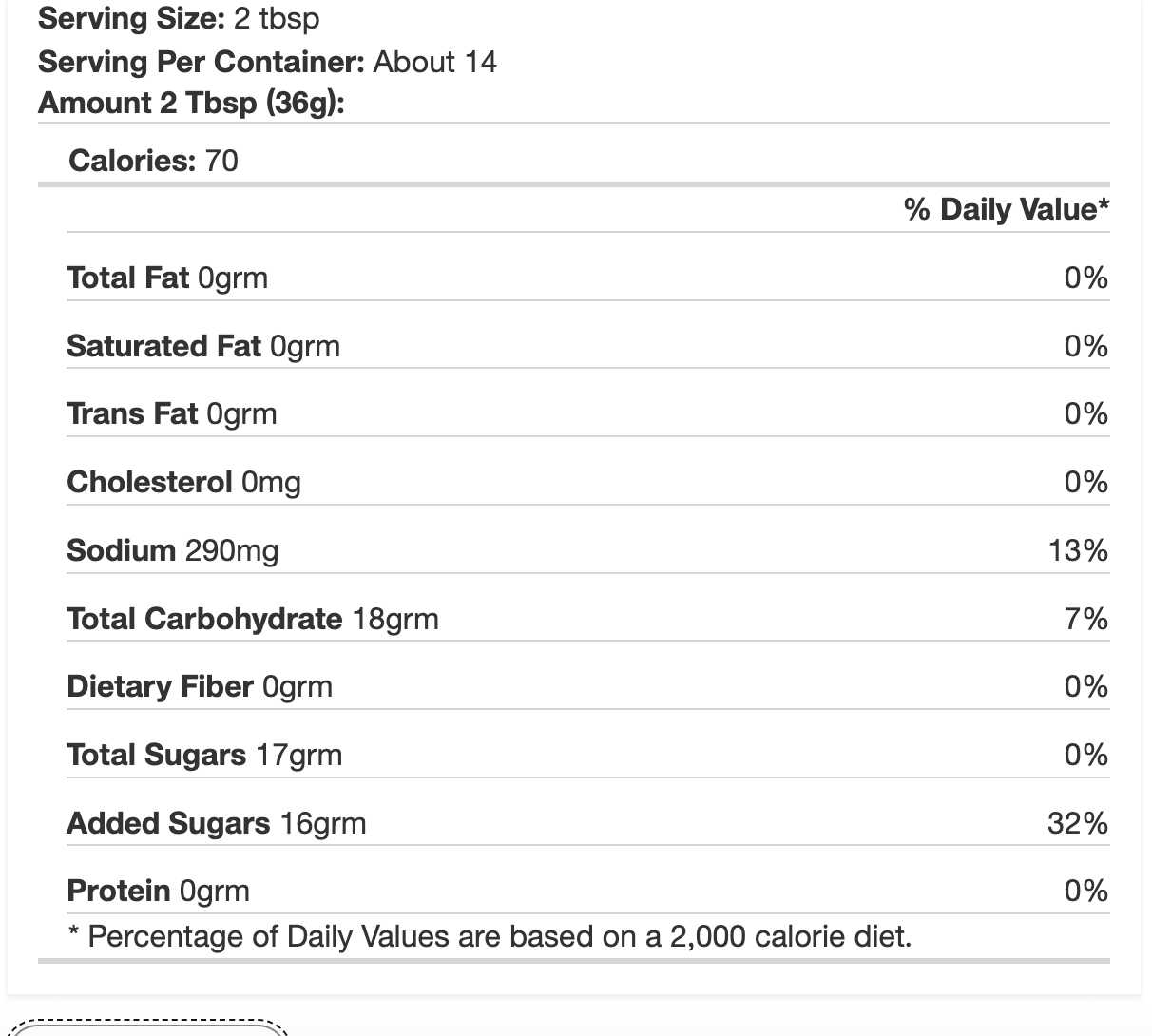Select the Added Sugars 16grm label
The image size is (1152, 1036).
[217, 823]
